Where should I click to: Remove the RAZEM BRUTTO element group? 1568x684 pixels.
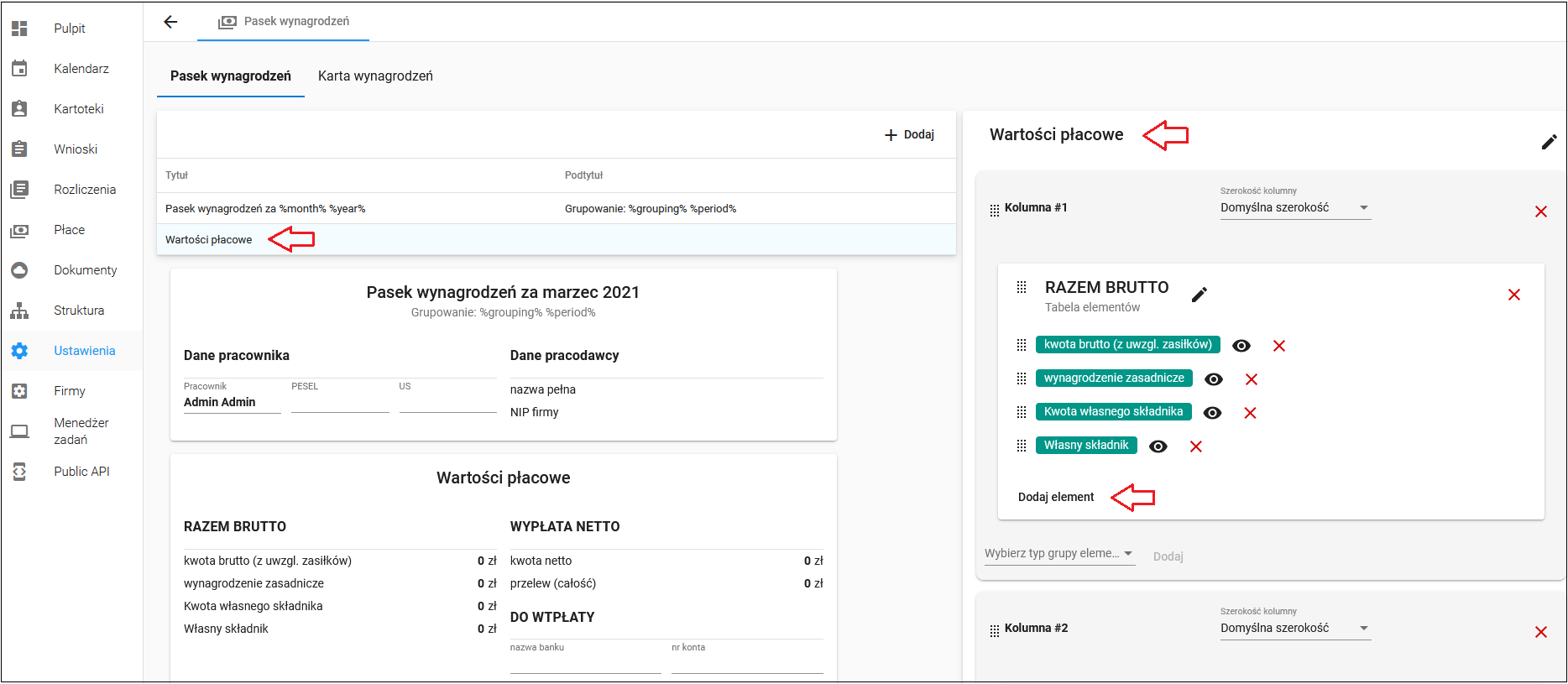(1514, 295)
